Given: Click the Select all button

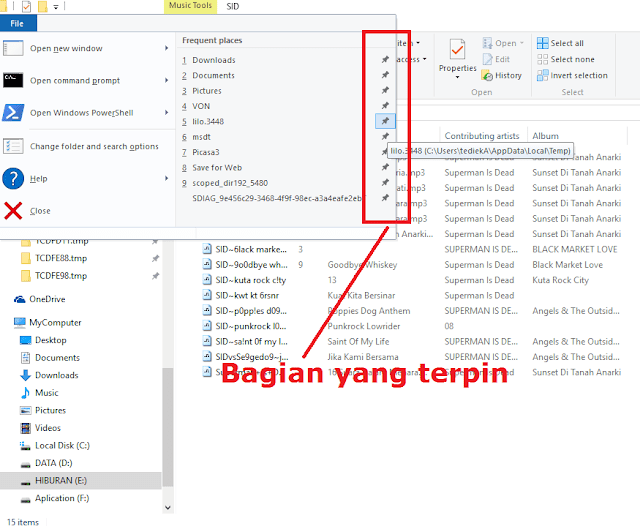Looking at the screenshot, I should 560,43.
